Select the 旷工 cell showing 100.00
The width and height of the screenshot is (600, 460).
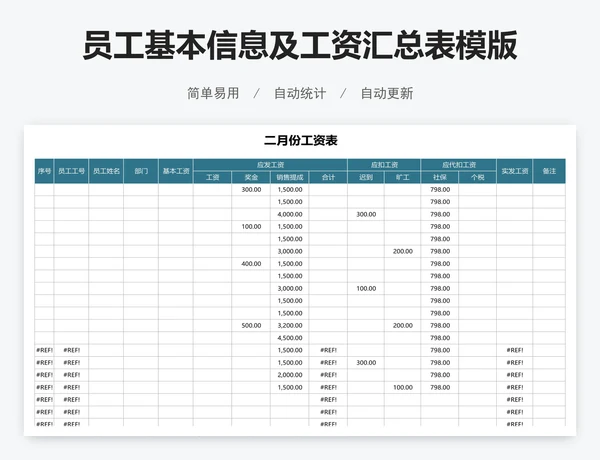pos(403,387)
